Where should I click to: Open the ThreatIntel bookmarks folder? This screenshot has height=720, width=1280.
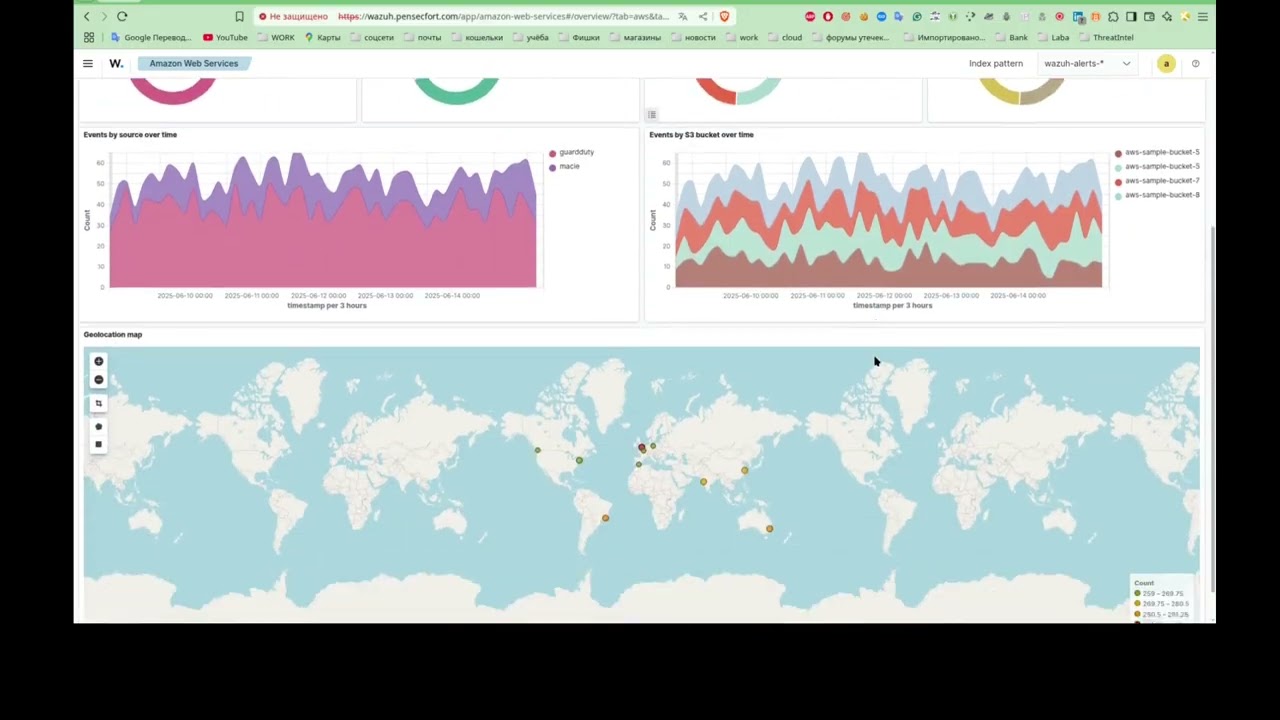[x=1105, y=37]
